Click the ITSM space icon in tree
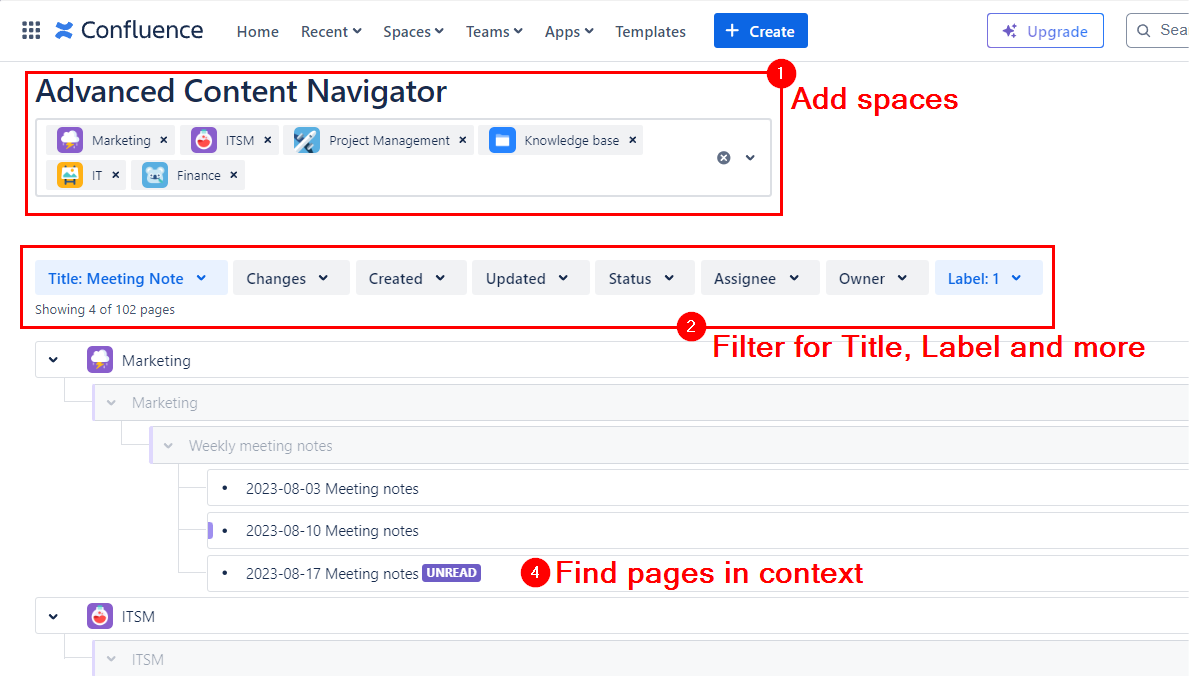 pyautogui.click(x=100, y=616)
